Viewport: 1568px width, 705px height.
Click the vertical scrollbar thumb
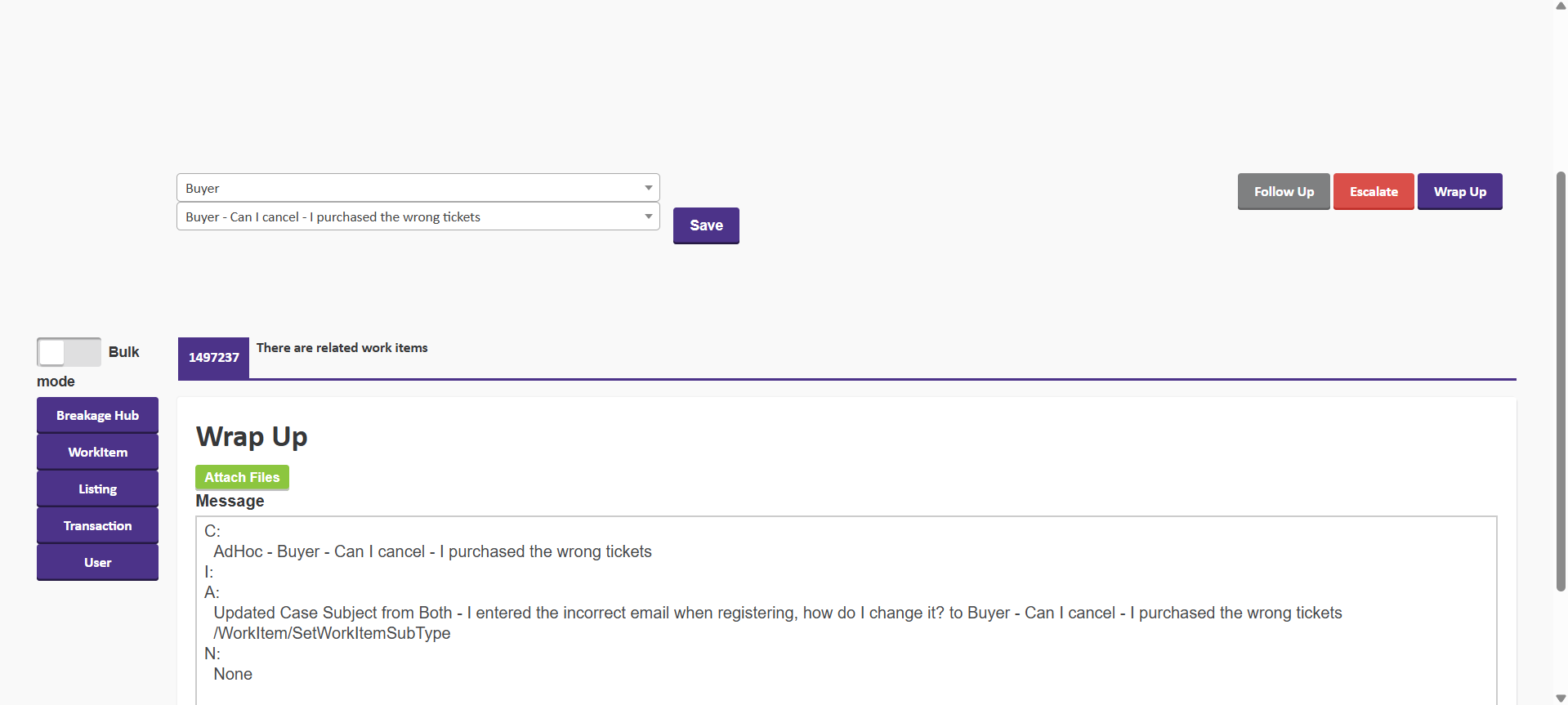pos(1561,380)
